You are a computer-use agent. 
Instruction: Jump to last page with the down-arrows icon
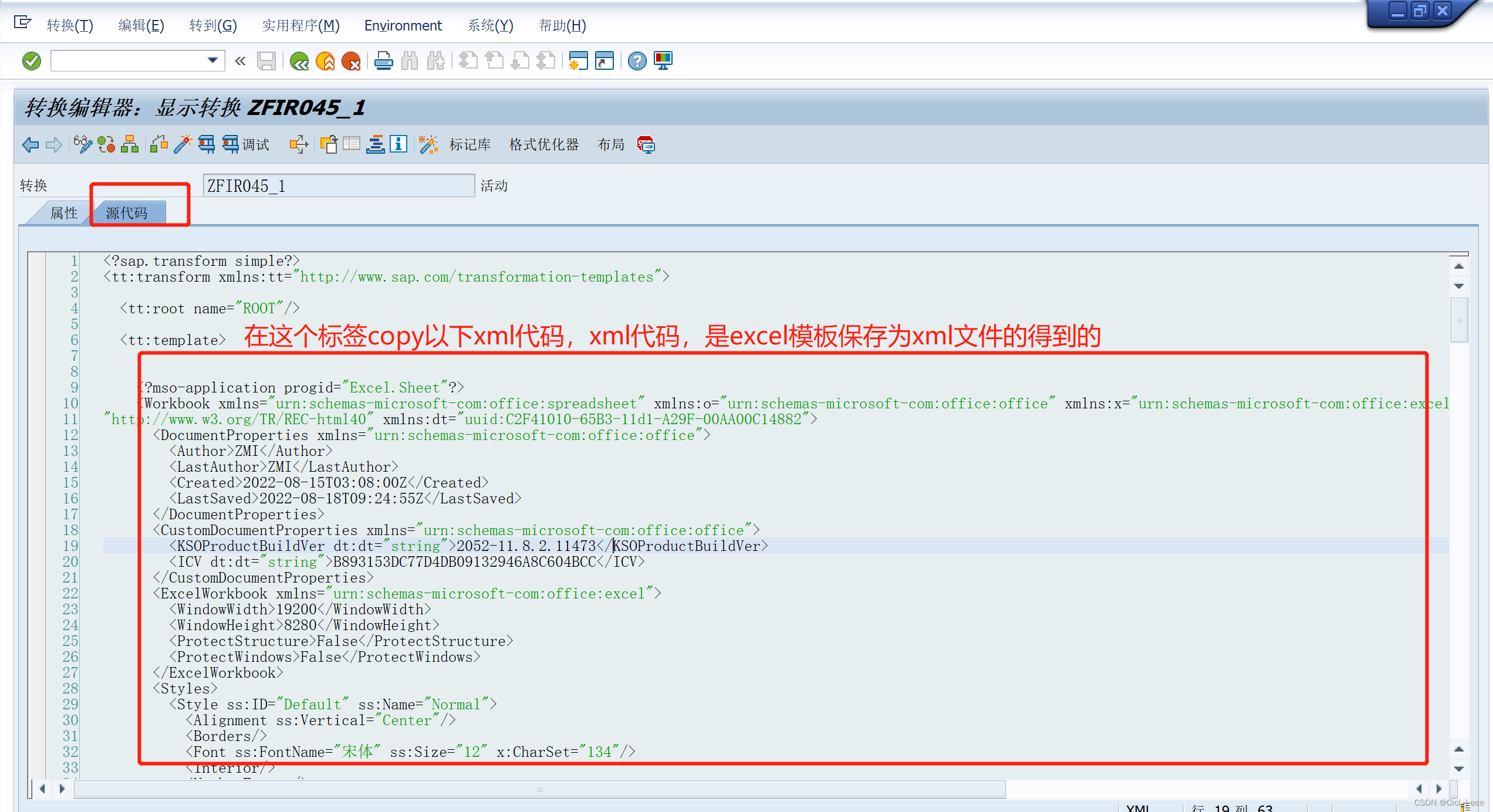point(547,60)
